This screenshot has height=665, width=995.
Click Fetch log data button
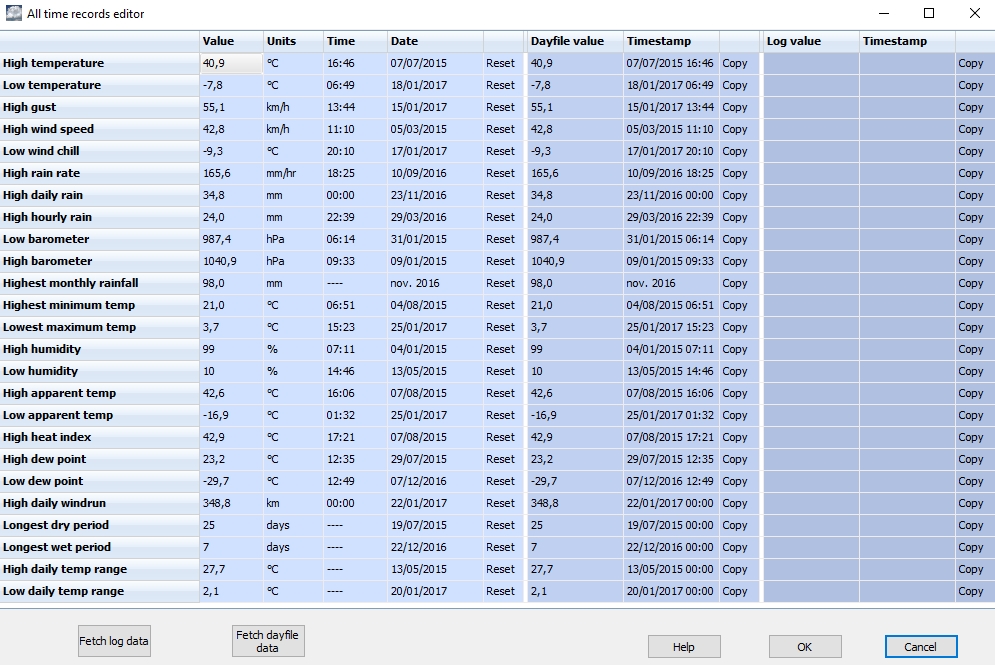pos(114,641)
